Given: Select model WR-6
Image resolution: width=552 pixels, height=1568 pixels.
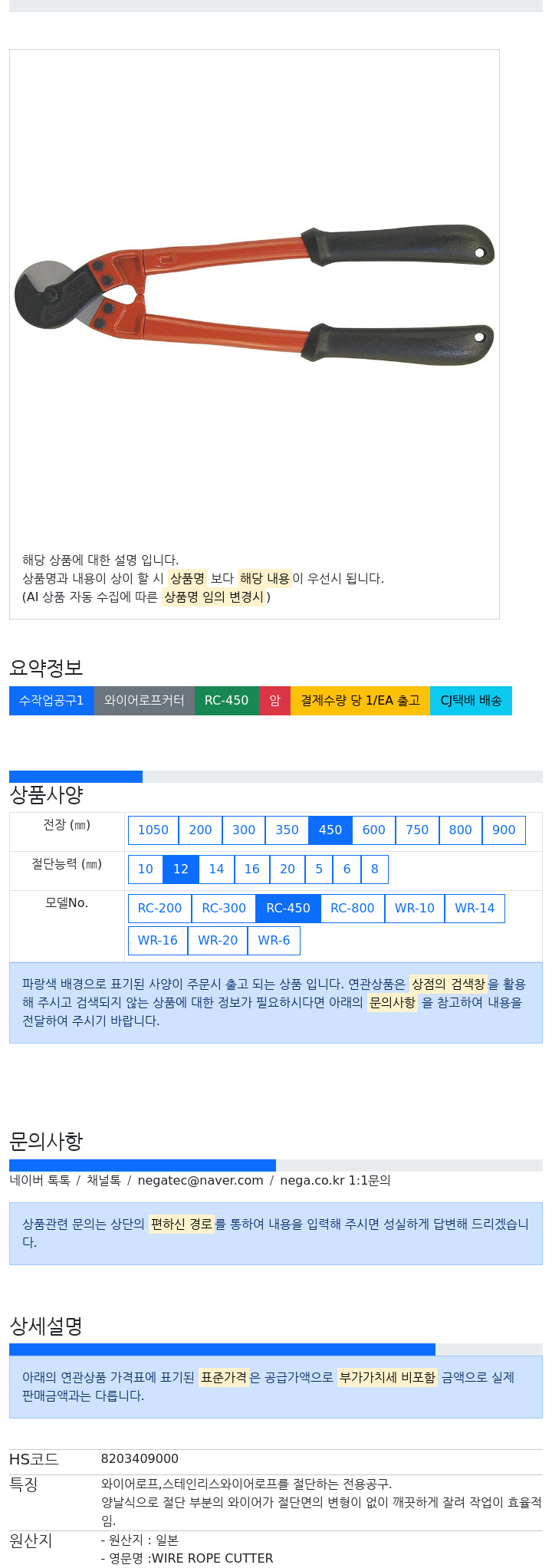Looking at the screenshot, I should coord(274,941).
